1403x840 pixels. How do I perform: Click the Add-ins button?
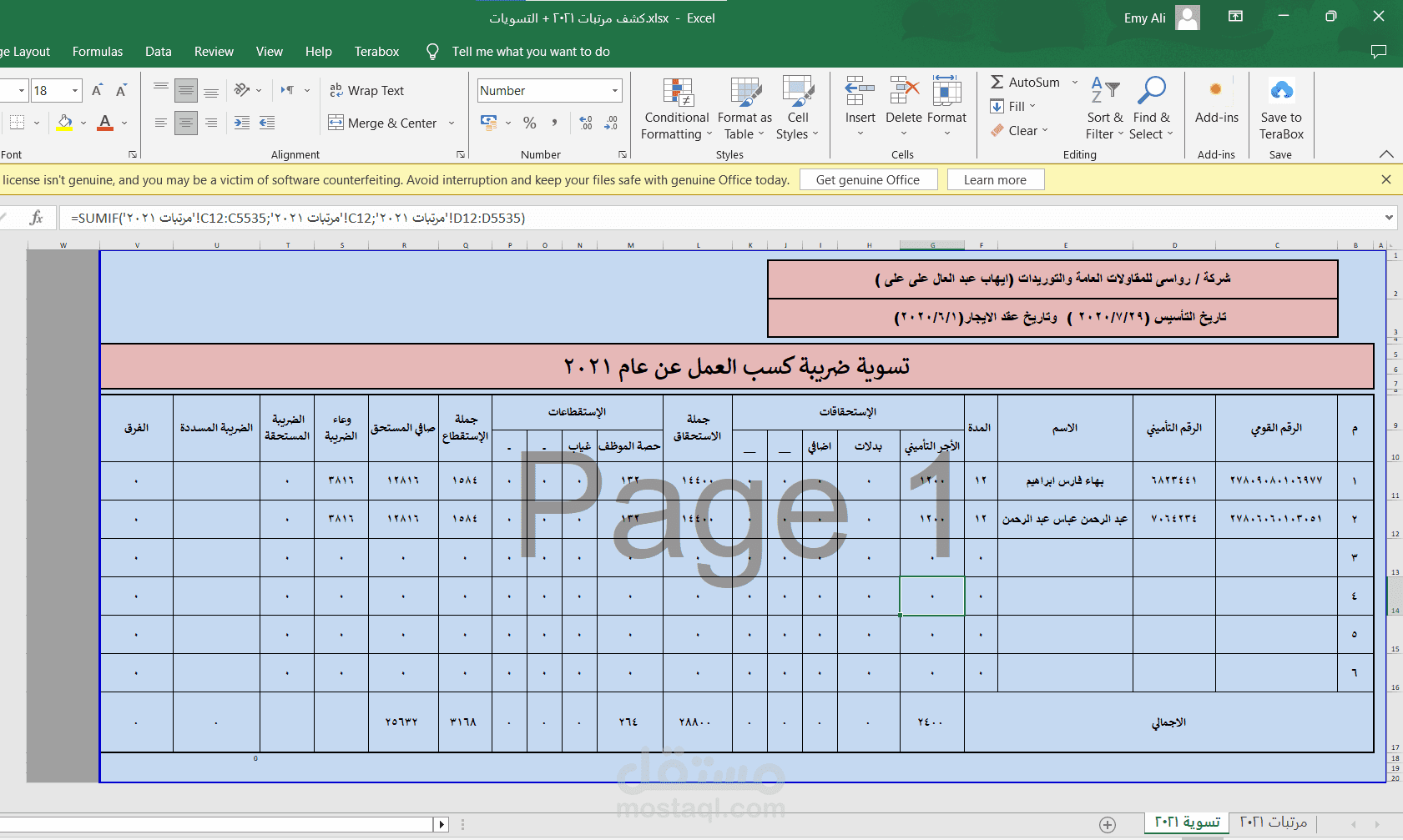click(1216, 101)
